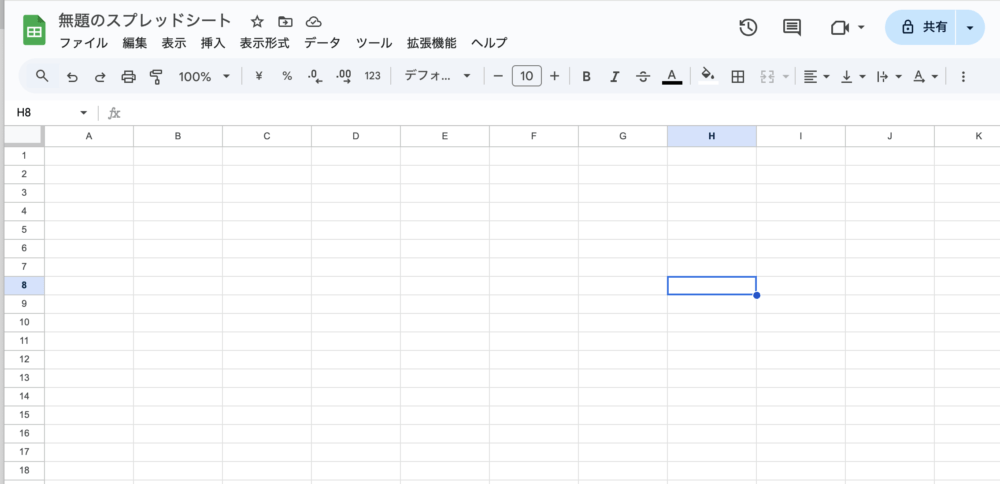Open version history clock icon

[x=748, y=28]
